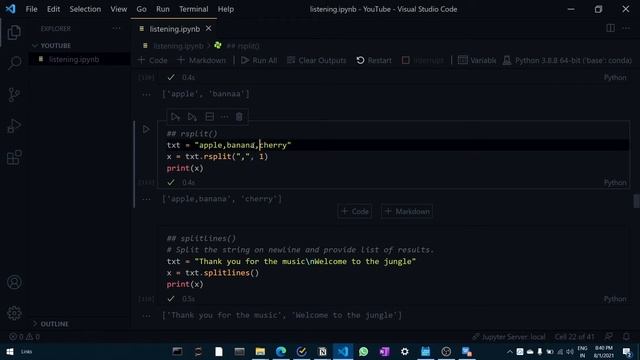The width and height of the screenshot is (640, 360).
Task: Split the editor right
Action: click(610, 28)
